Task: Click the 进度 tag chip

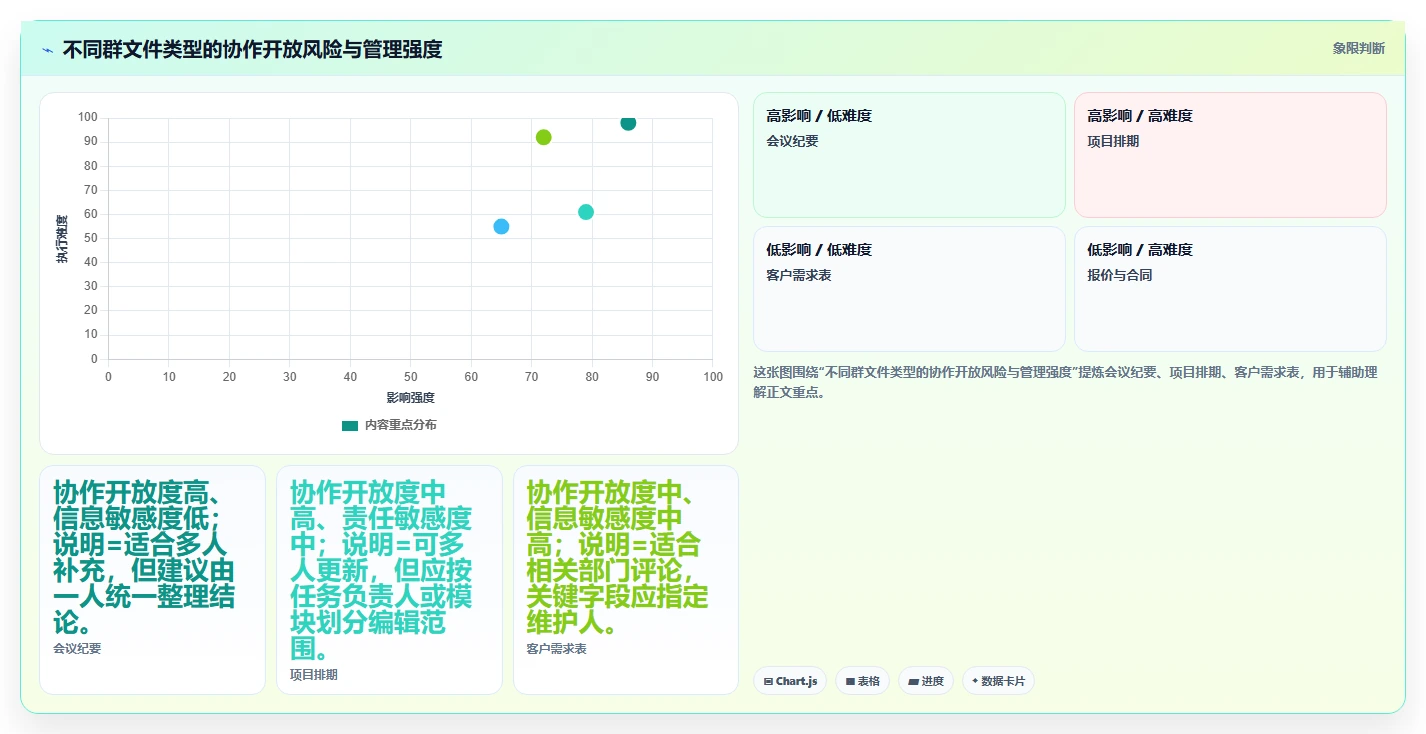Action: tap(925, 681)
